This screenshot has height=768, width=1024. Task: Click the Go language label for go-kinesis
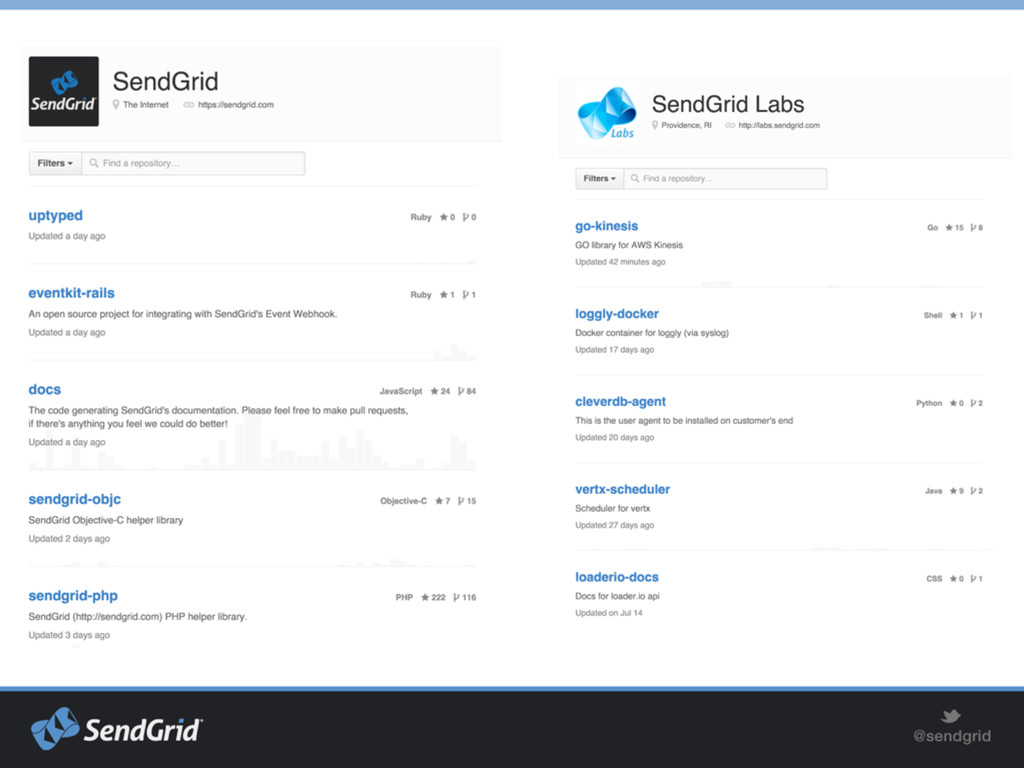click(933, 227)
